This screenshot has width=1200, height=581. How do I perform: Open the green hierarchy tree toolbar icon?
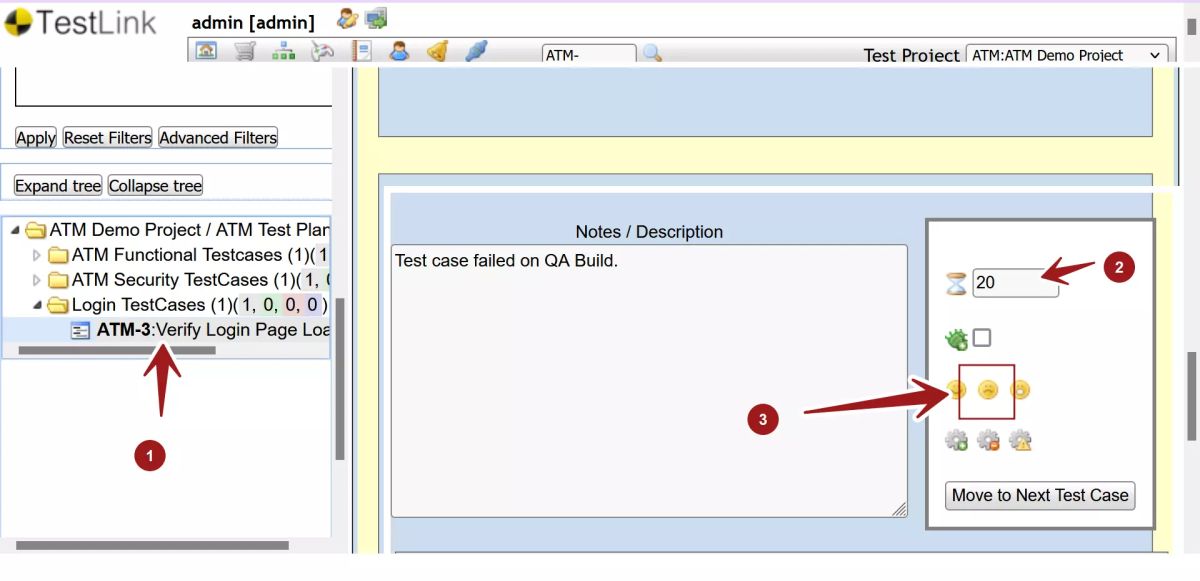(284, 51)
